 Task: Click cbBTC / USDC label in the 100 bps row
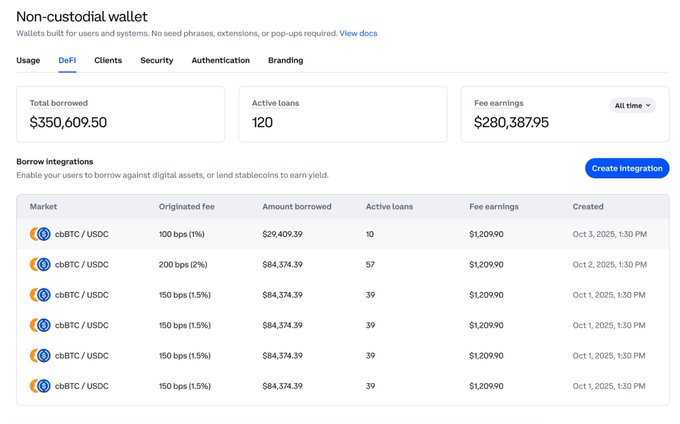pos(82,234)
